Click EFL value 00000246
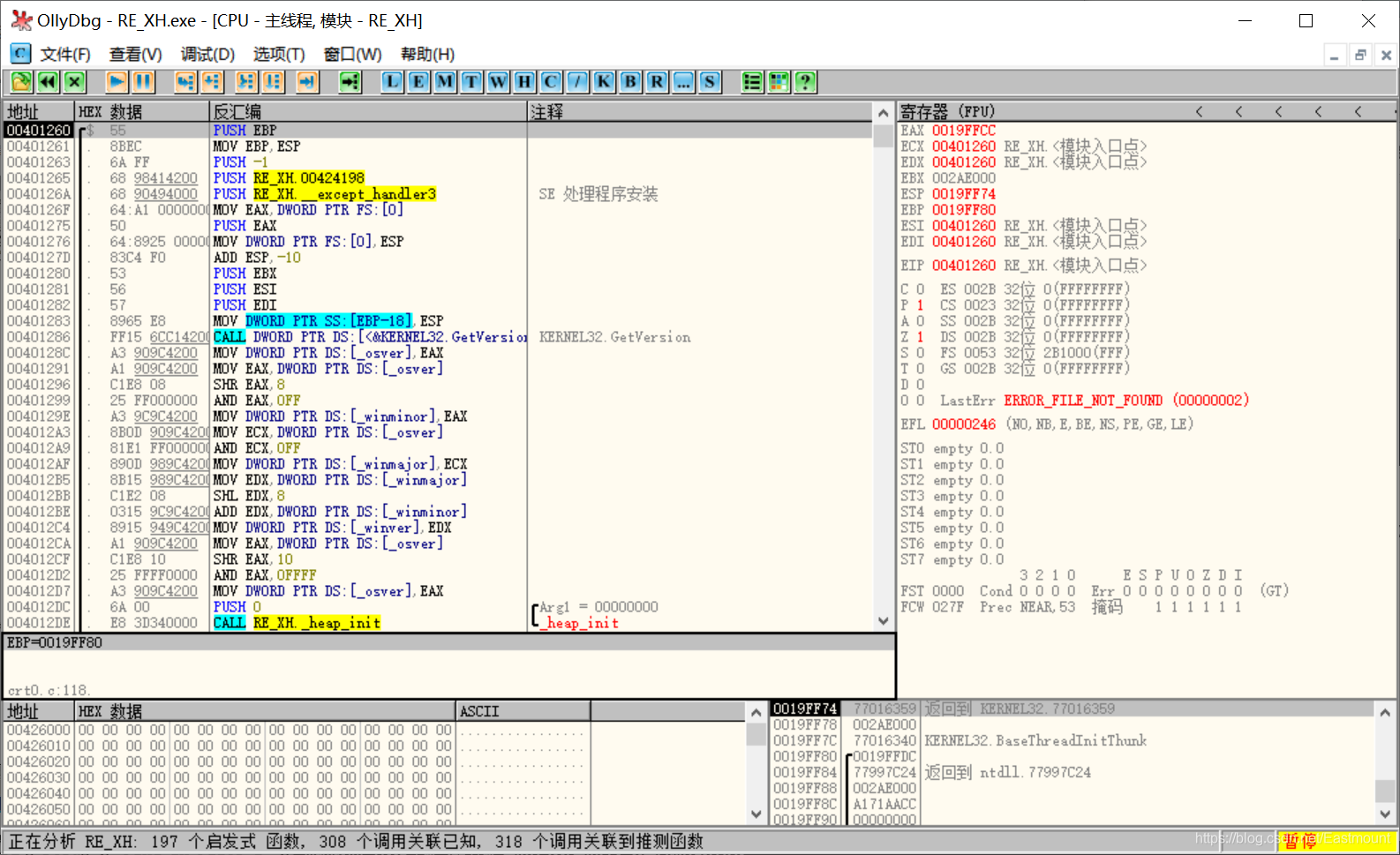Screen dimensions: 1400x855 (x=964, y=424)
